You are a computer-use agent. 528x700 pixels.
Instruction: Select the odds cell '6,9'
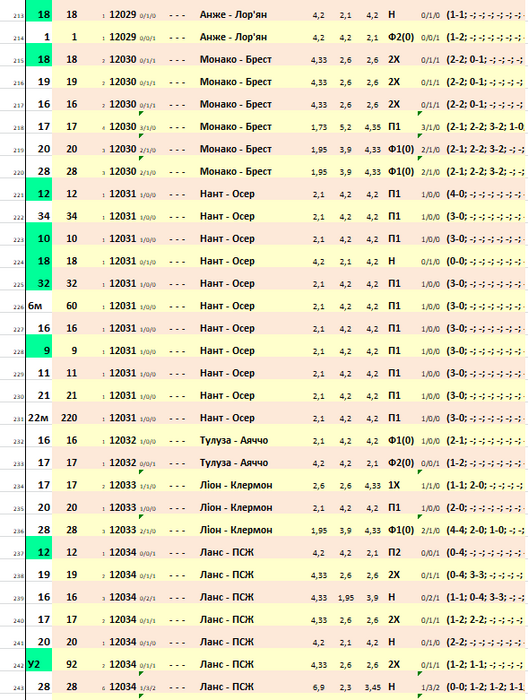[x=319, y=688]
